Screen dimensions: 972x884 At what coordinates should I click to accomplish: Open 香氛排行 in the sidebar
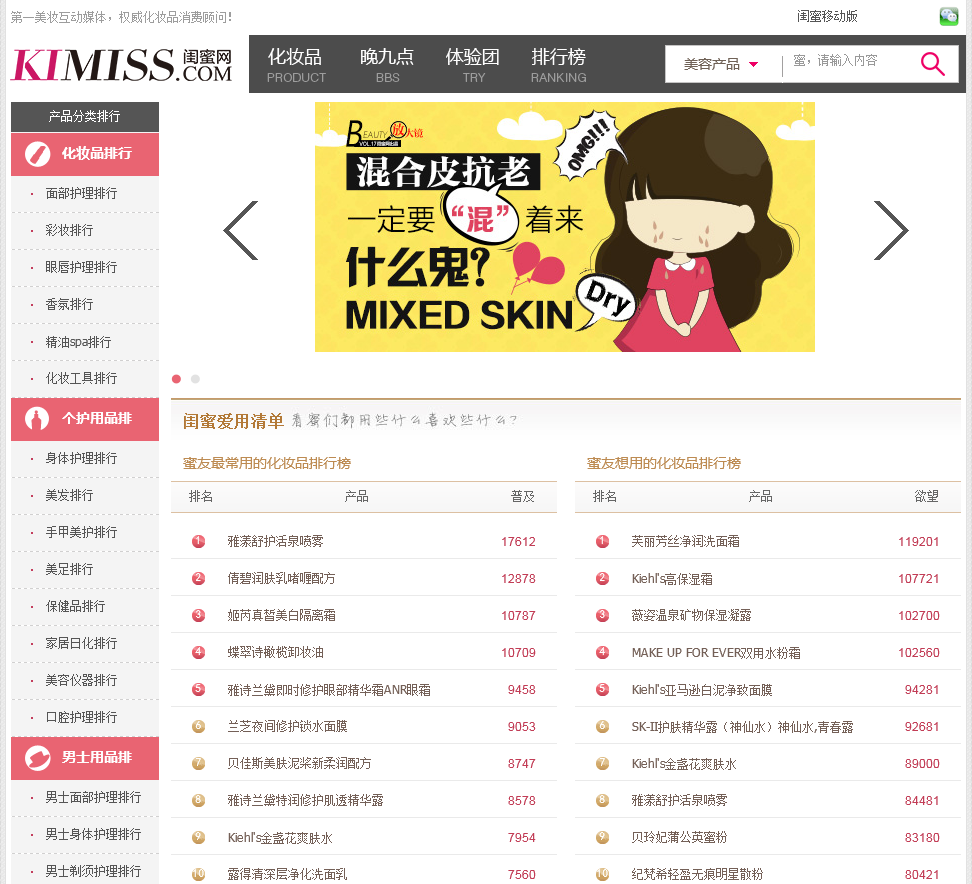[69, 304]
